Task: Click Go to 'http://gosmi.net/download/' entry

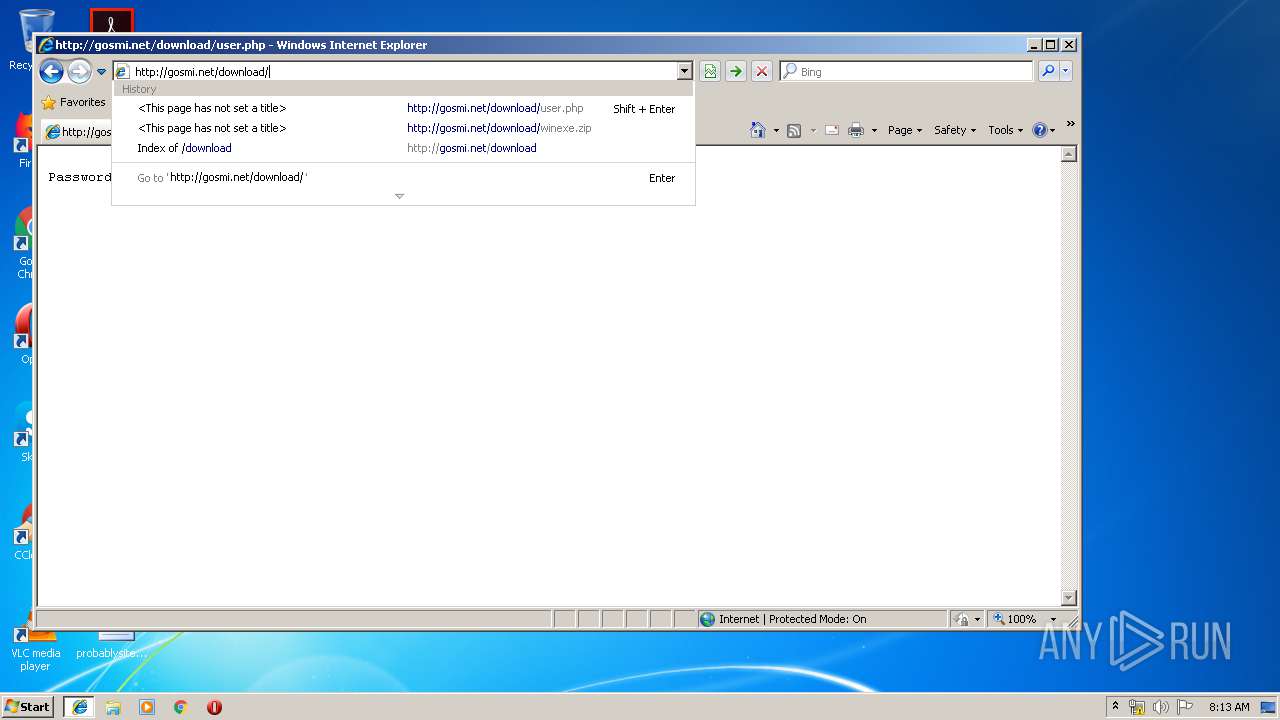Action: tap(403, 178)
